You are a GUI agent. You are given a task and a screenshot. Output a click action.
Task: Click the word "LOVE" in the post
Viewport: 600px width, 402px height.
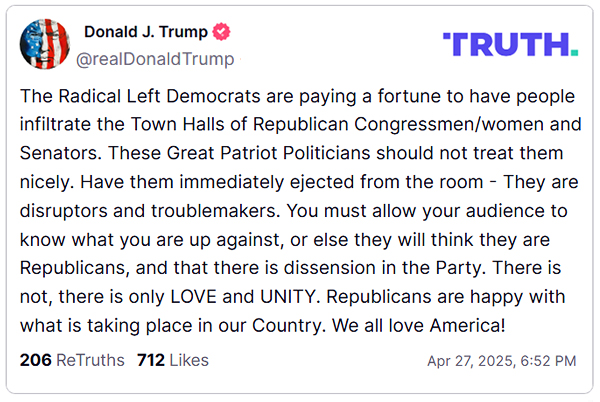click(194, 296)
